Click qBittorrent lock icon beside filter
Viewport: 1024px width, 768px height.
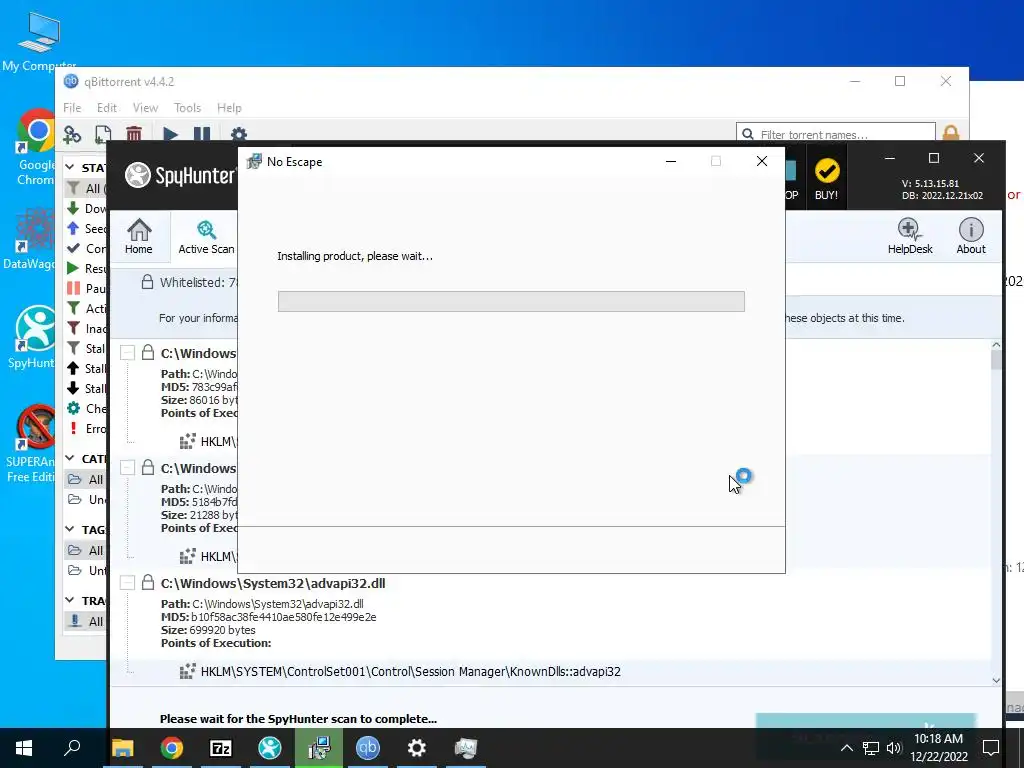pos(951,133)
